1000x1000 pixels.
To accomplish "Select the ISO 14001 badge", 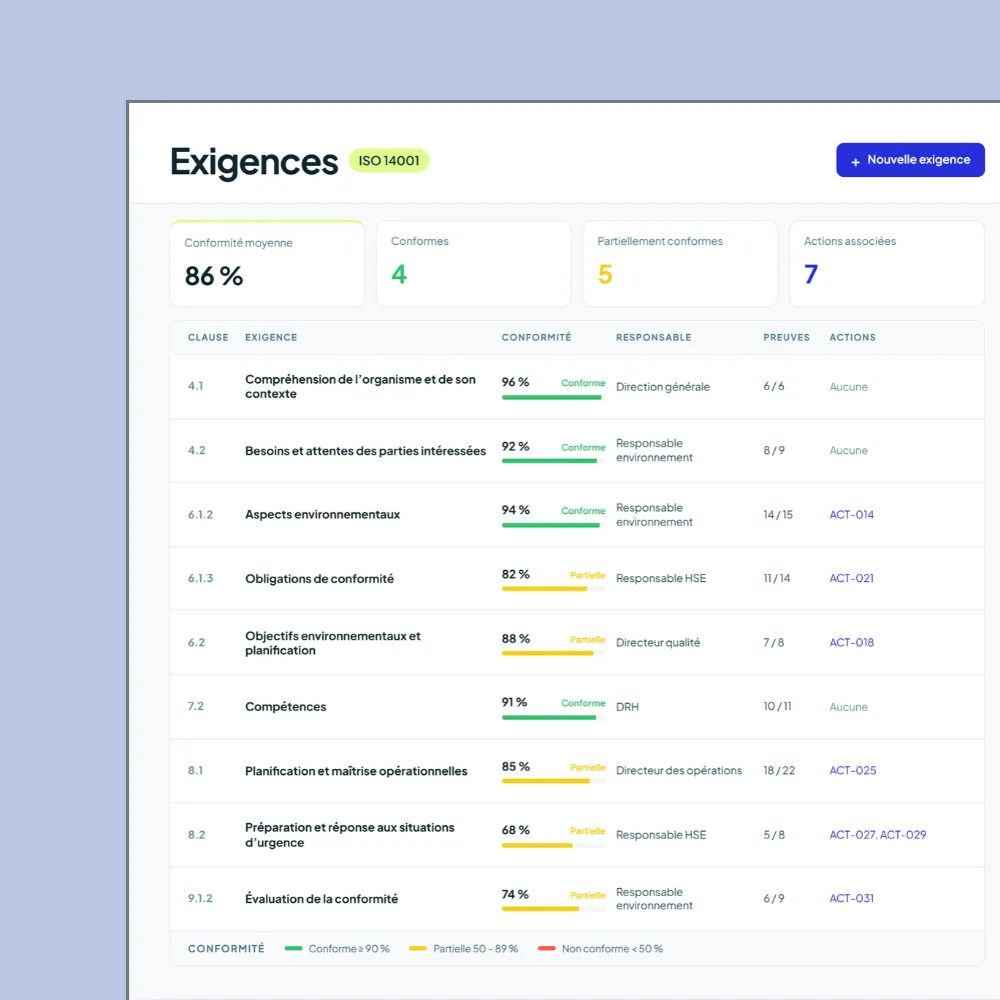I will (389, 161).
